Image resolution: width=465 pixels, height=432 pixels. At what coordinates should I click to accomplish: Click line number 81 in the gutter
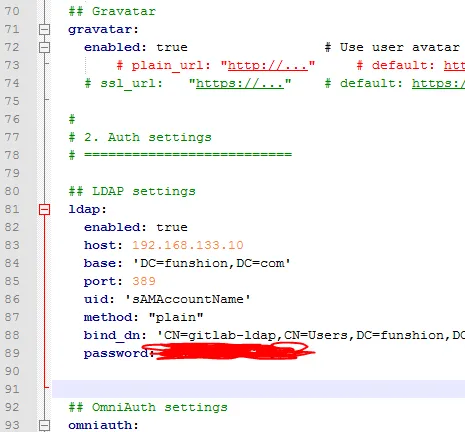point(12,209)
